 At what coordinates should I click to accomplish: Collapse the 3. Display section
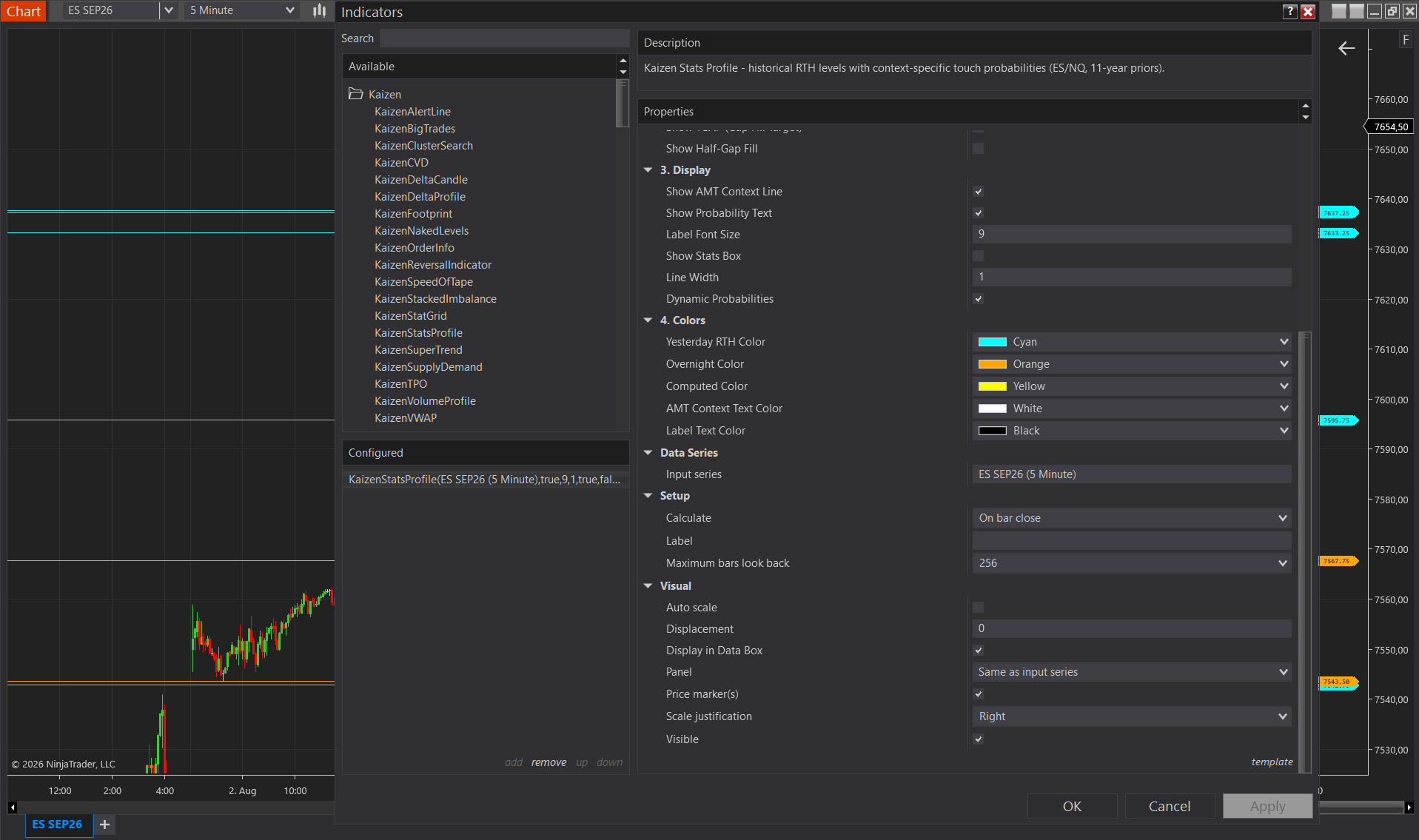point(648,170)
